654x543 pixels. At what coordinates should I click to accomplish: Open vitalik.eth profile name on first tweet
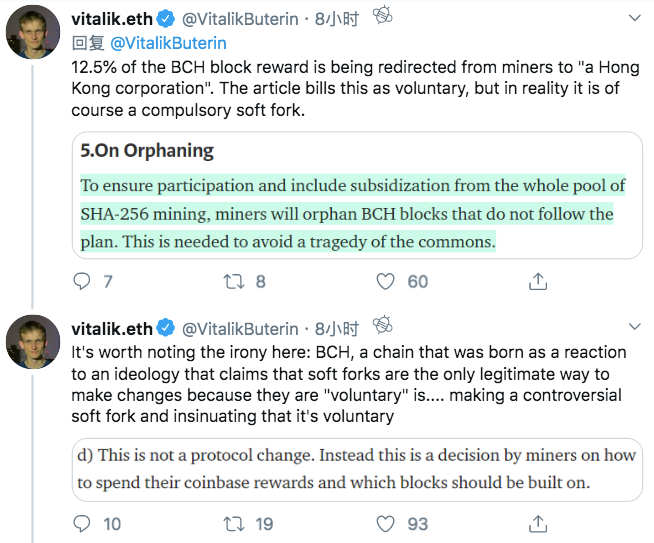tap(112, 19)
